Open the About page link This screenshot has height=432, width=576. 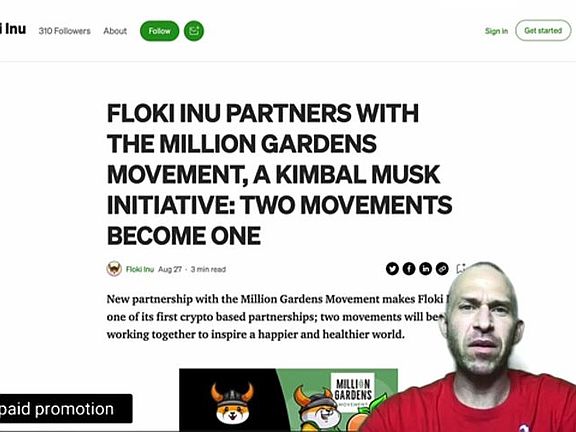pos(115,31)
